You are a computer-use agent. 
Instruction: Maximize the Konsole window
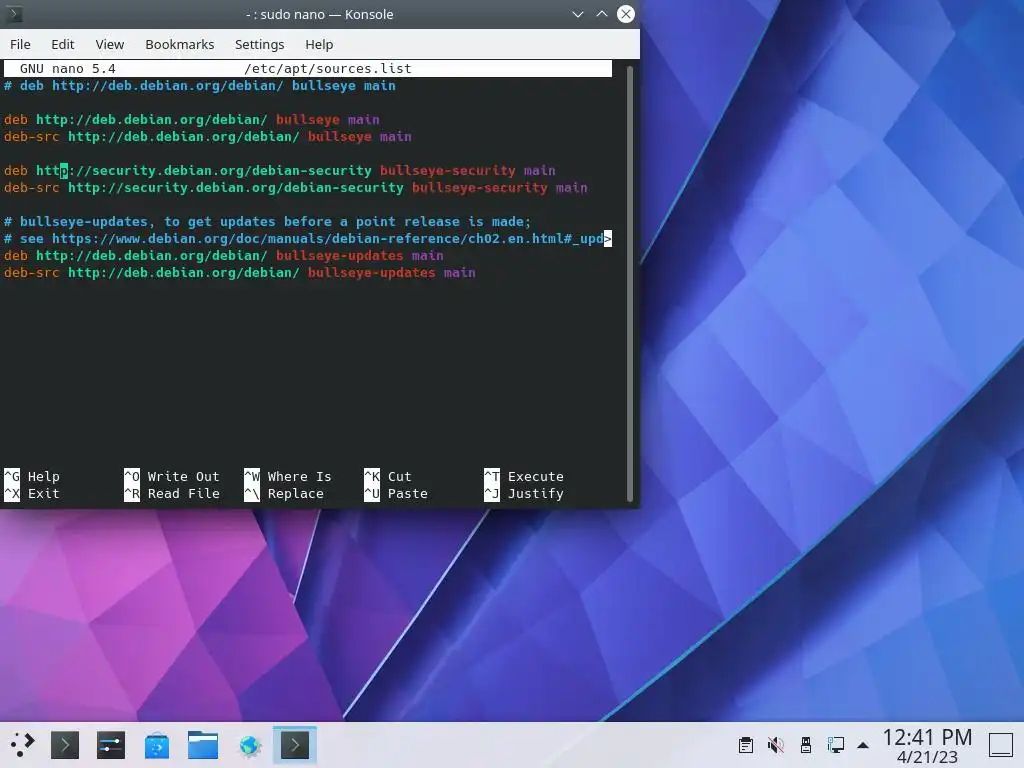click(601, 14)
